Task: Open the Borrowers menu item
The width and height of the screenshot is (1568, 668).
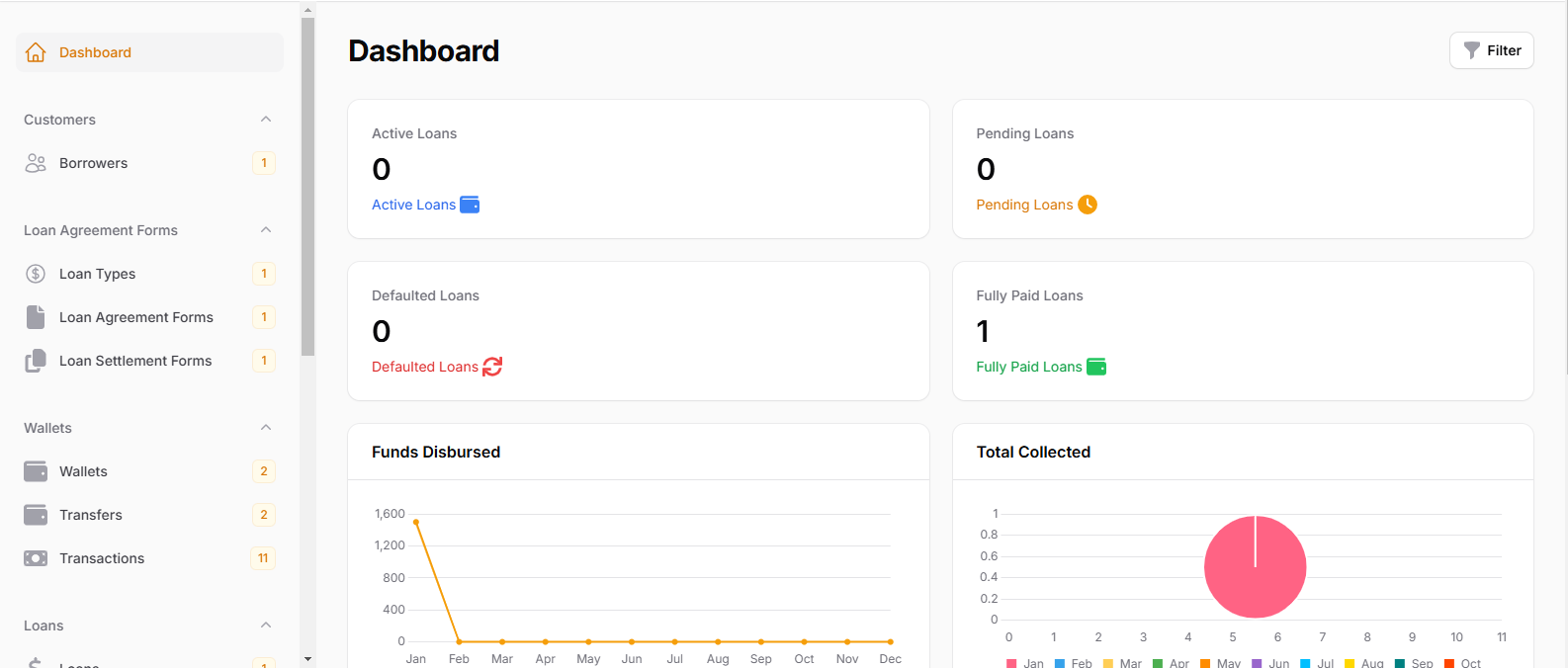Action: (149, 163)
